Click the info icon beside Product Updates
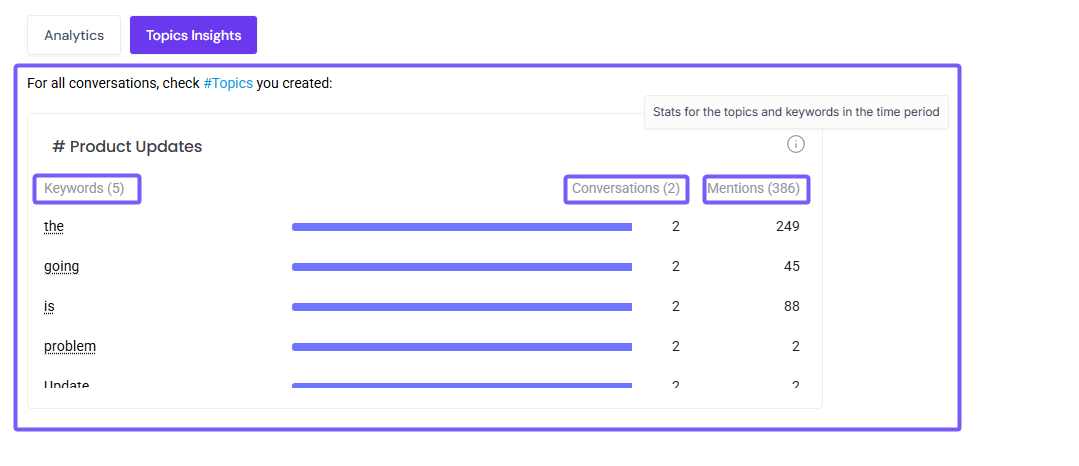This screenshot has width=1079, height=466. click(796, 144)
